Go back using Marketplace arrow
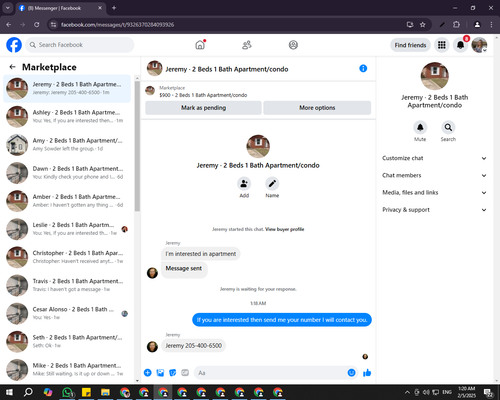The height and width of the screenshot is (400, 500). click(x=12, y=67)
